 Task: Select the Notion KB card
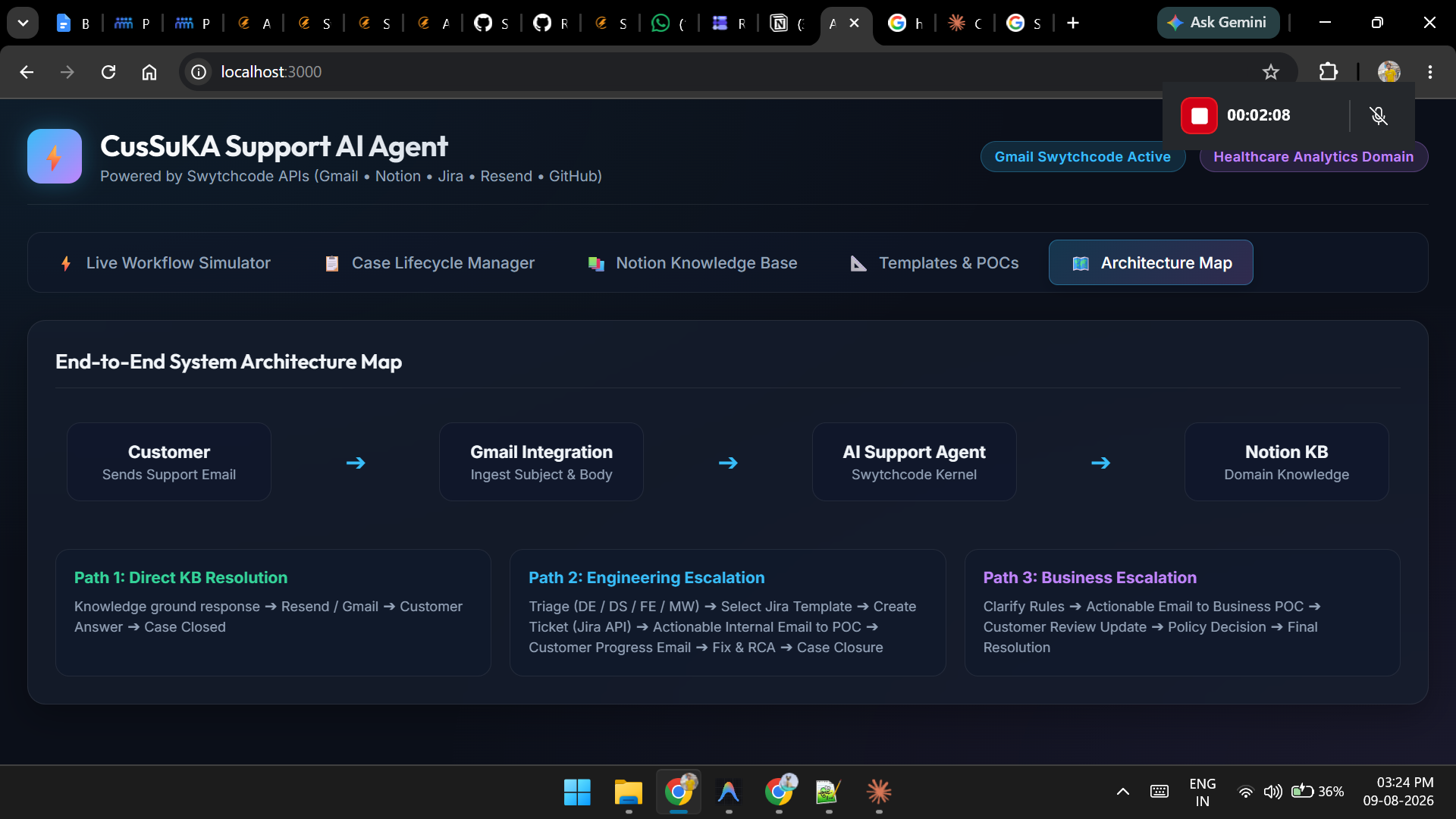1287,462
